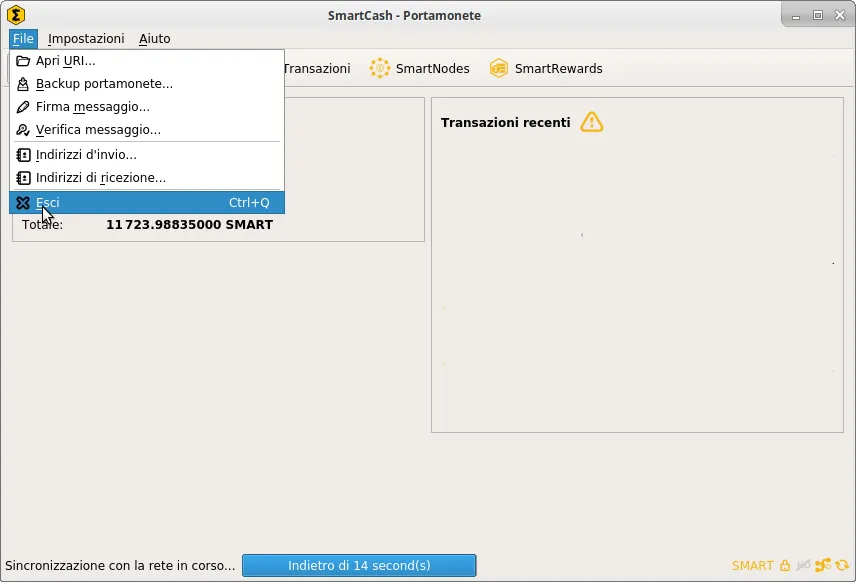The height and width of the screenshot is (582, 856).
Task: Open the Aiuto menu
Action: pyautogui.click(x=154, y=39)
